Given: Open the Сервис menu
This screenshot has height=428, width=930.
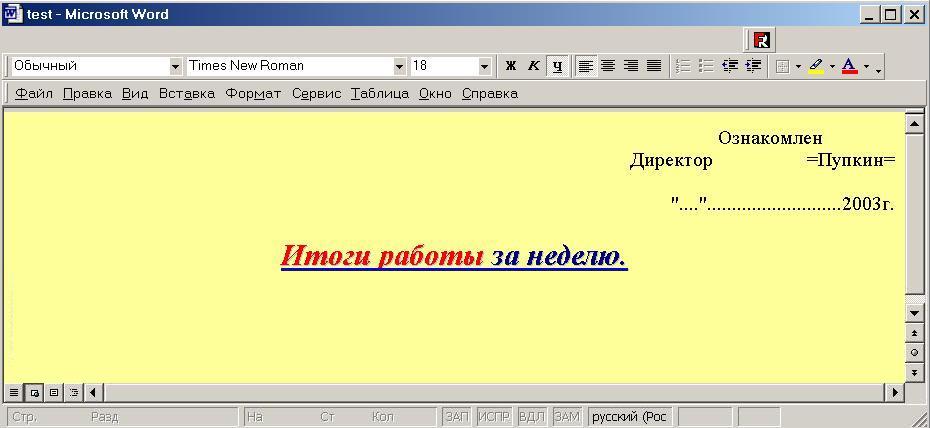Looking at the screenshot, I should [x=317, y=94].
